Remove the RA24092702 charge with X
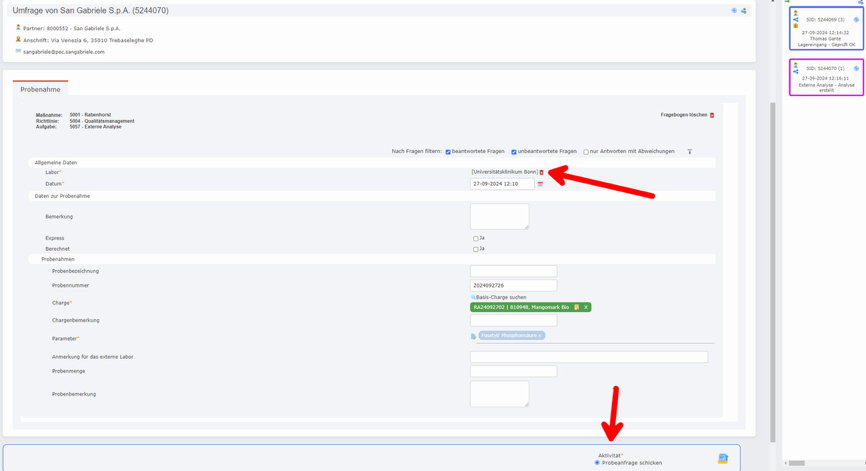 (586, 307)
